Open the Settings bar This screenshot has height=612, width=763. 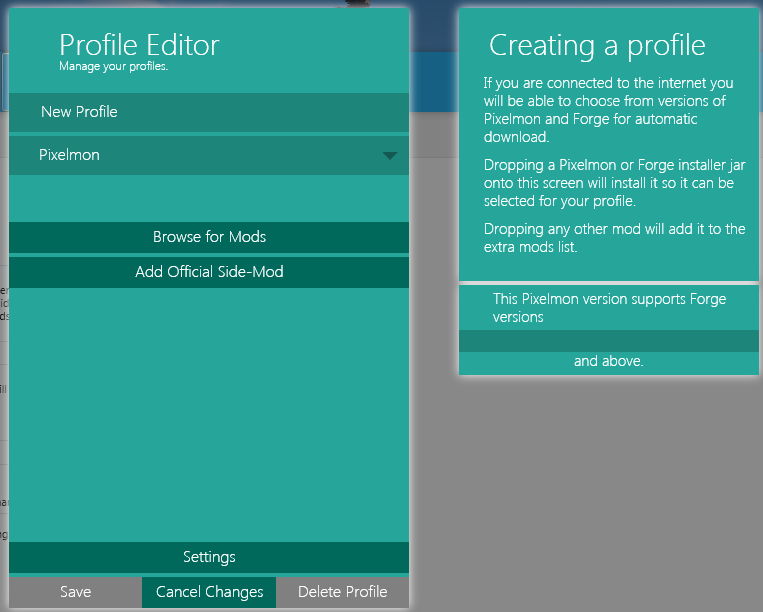pos(209,557)
